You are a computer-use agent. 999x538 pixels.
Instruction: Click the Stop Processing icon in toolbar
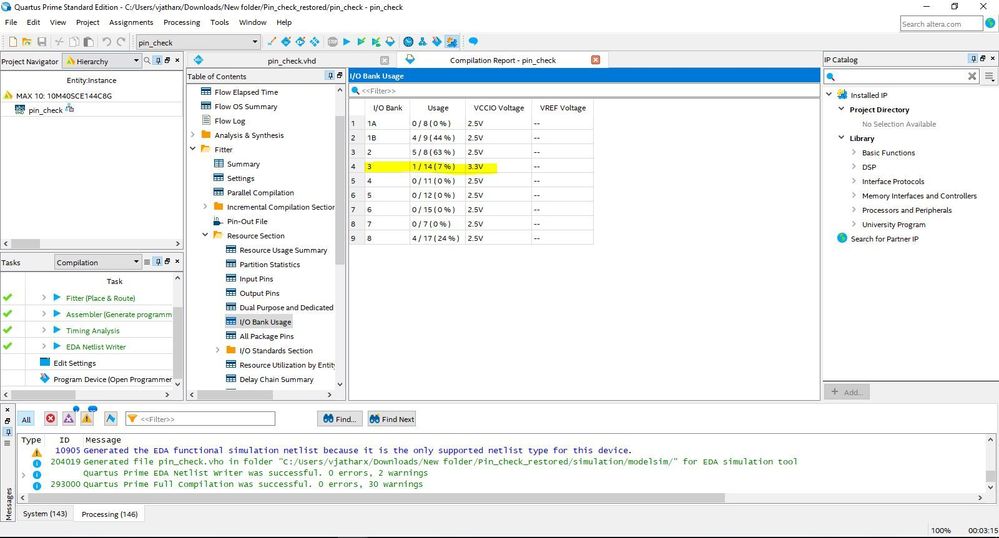point(331,42)
